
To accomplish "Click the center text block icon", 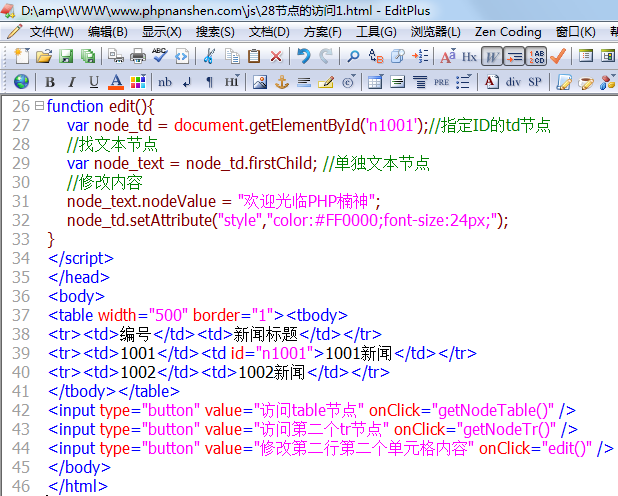I will pyautogui.click(x=397, y=82).
